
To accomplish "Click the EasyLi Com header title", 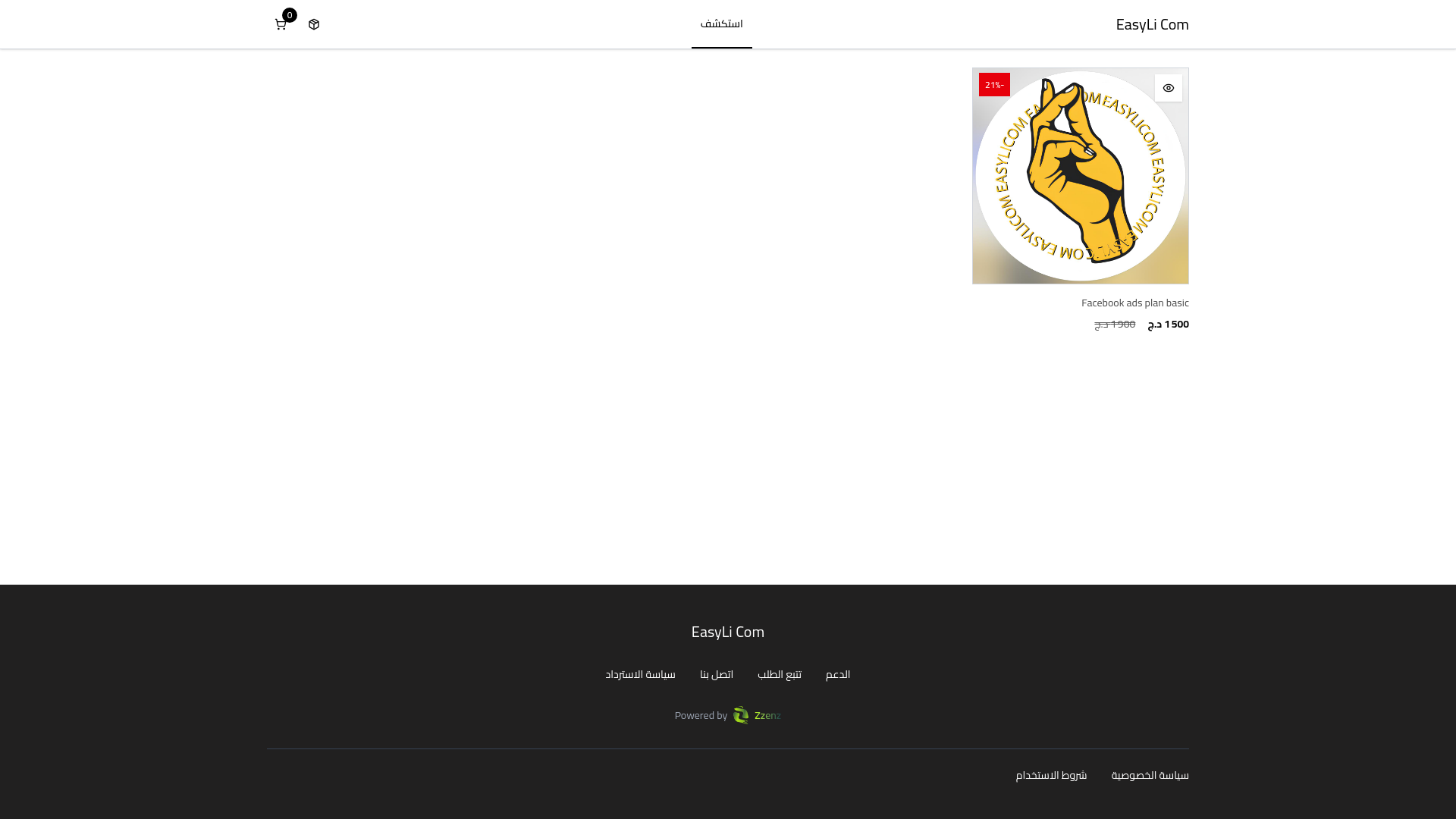I will pos(1152,24).
